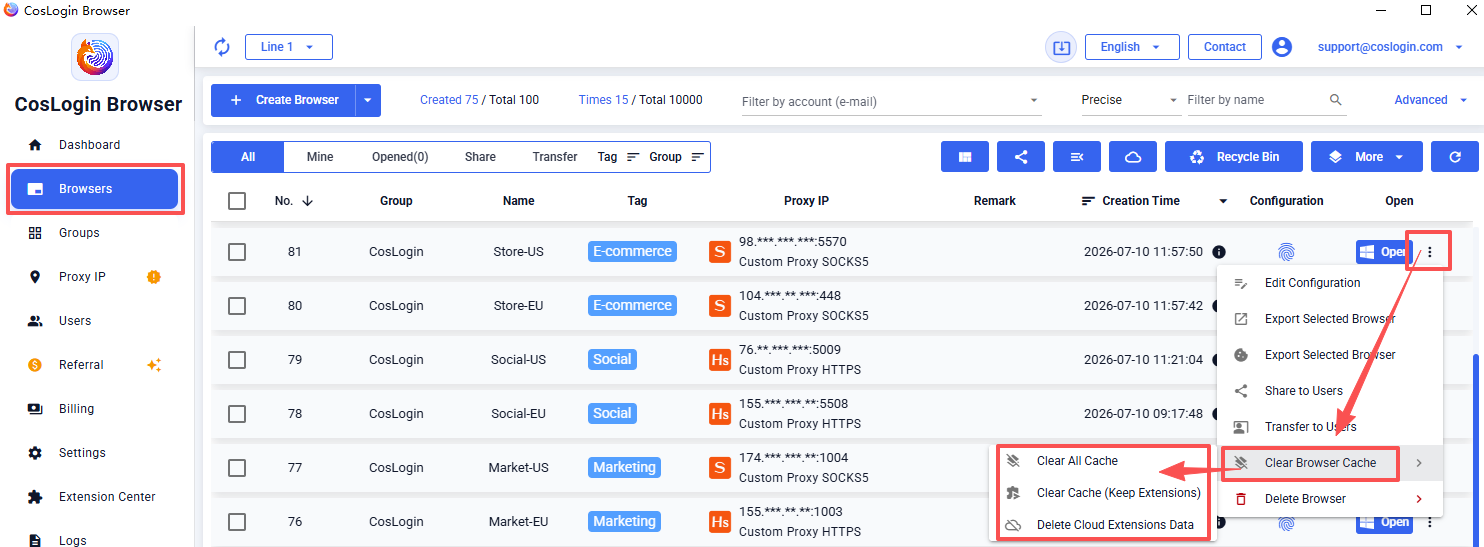The height and width of the screenshot is (547, 1484).
Task: Click the fingerprint icon in Market-EU row
Action: (x=1286, y=522)
